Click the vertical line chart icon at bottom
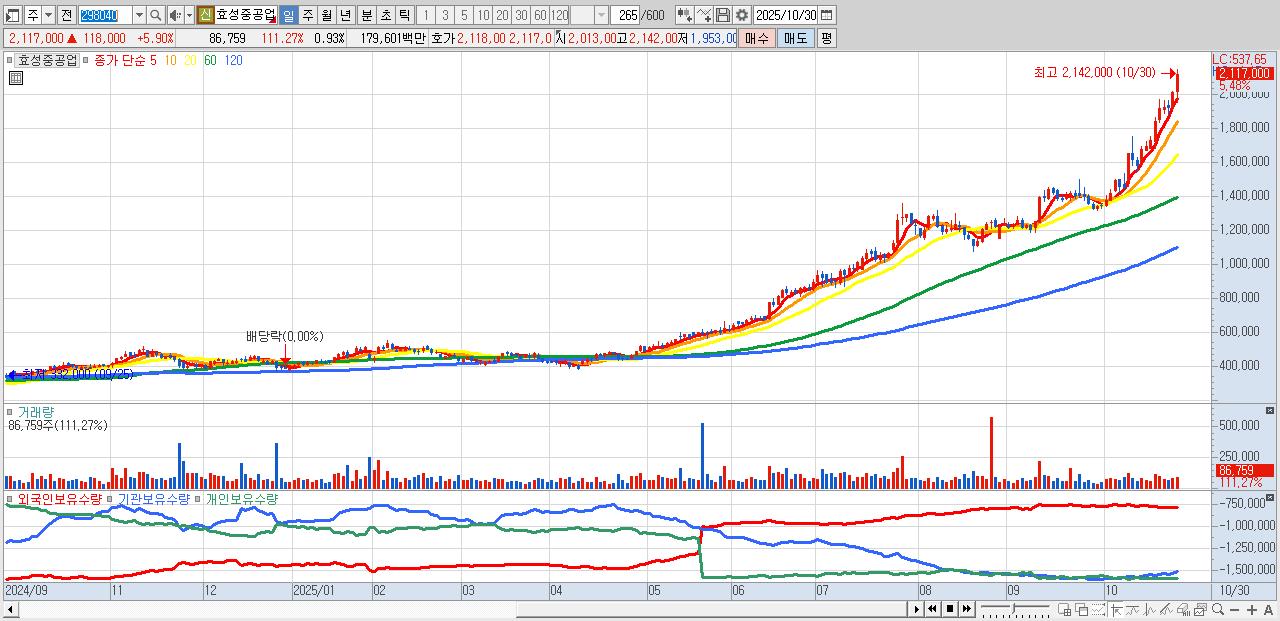1280x621 pixels. [1150, 609]
